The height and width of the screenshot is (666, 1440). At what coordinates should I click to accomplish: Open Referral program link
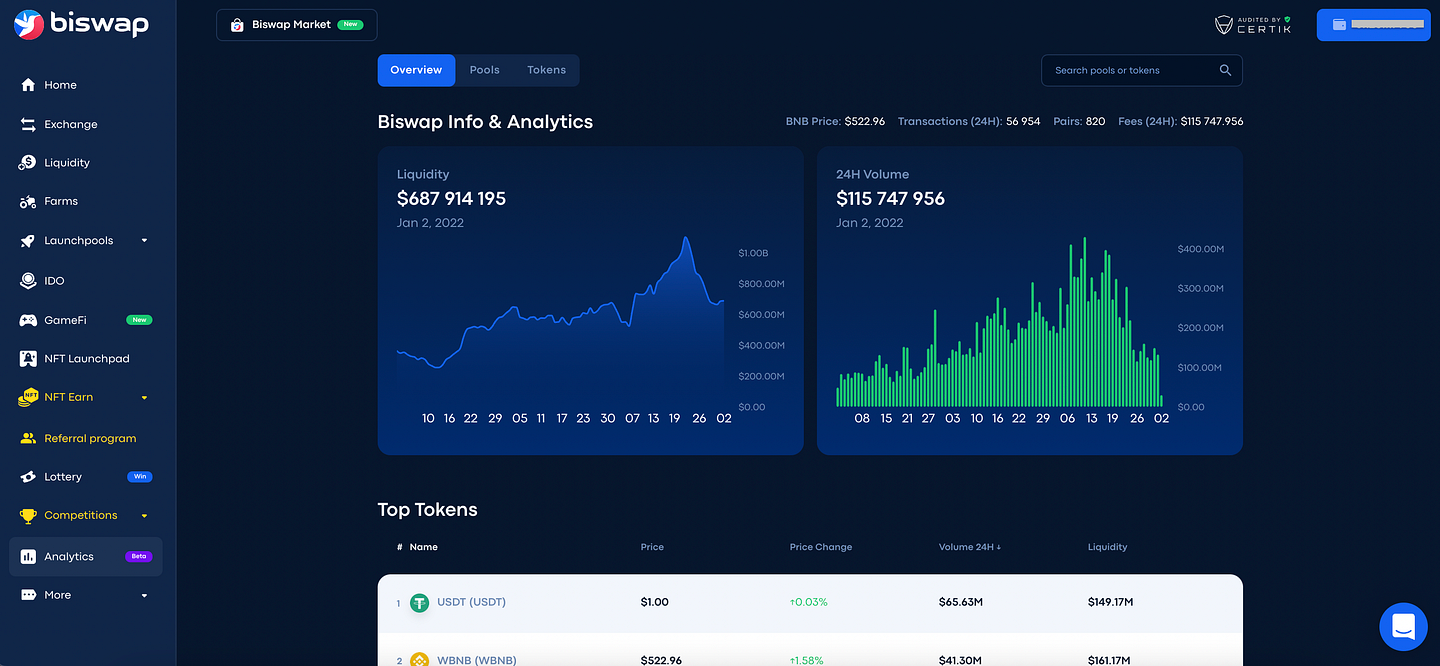coord(90,438)
